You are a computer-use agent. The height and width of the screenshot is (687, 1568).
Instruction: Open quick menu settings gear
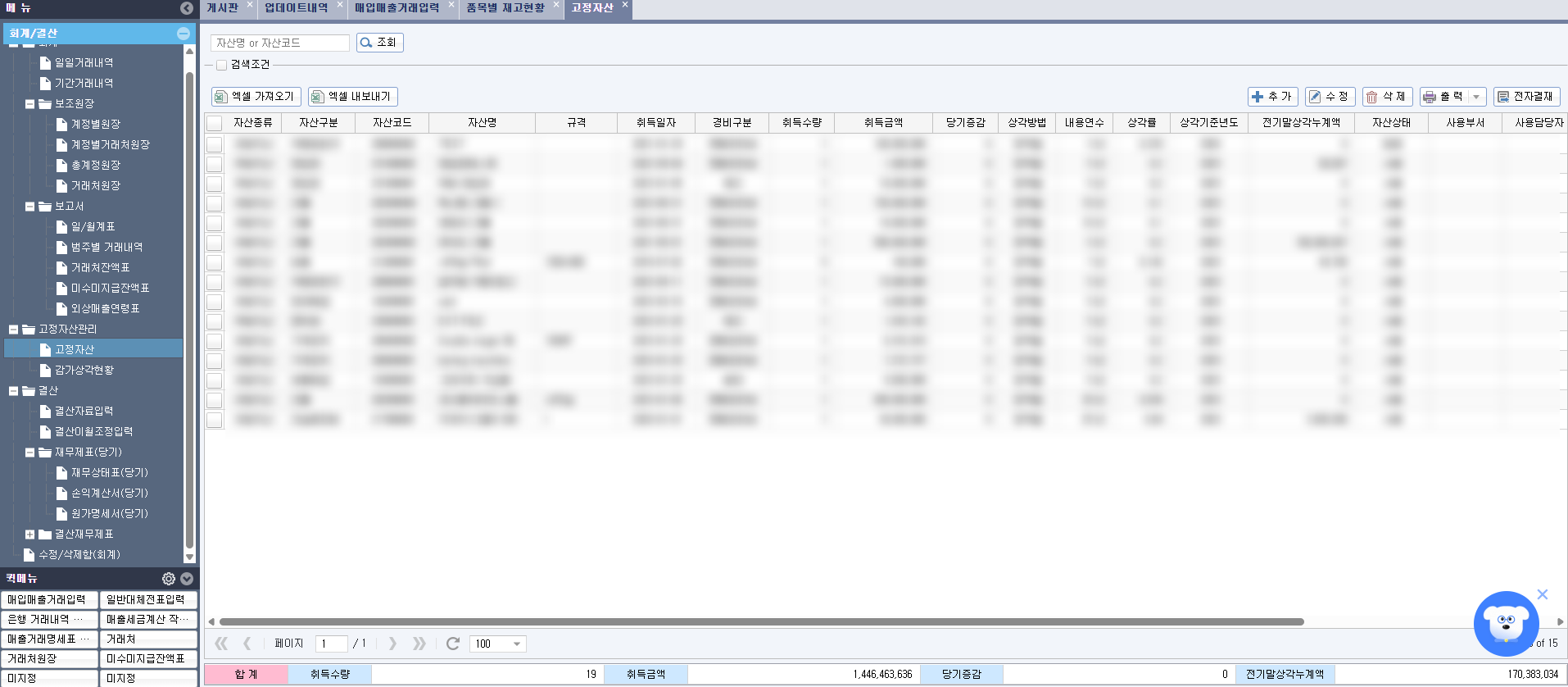169,579
